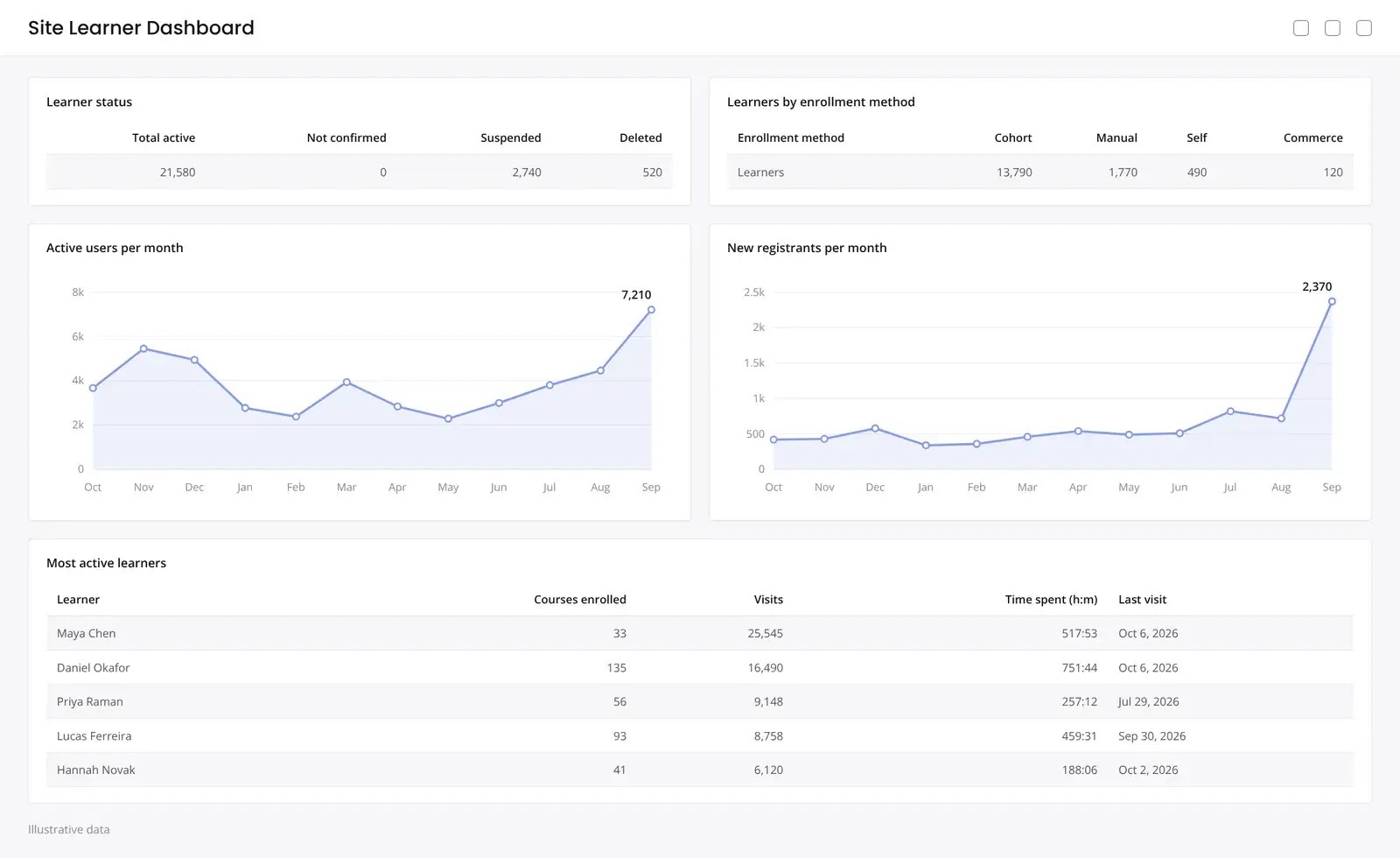Click Aug data point in New registrants chart
The height and width of the screenshot is (858, 1400).
(1281, 418)
